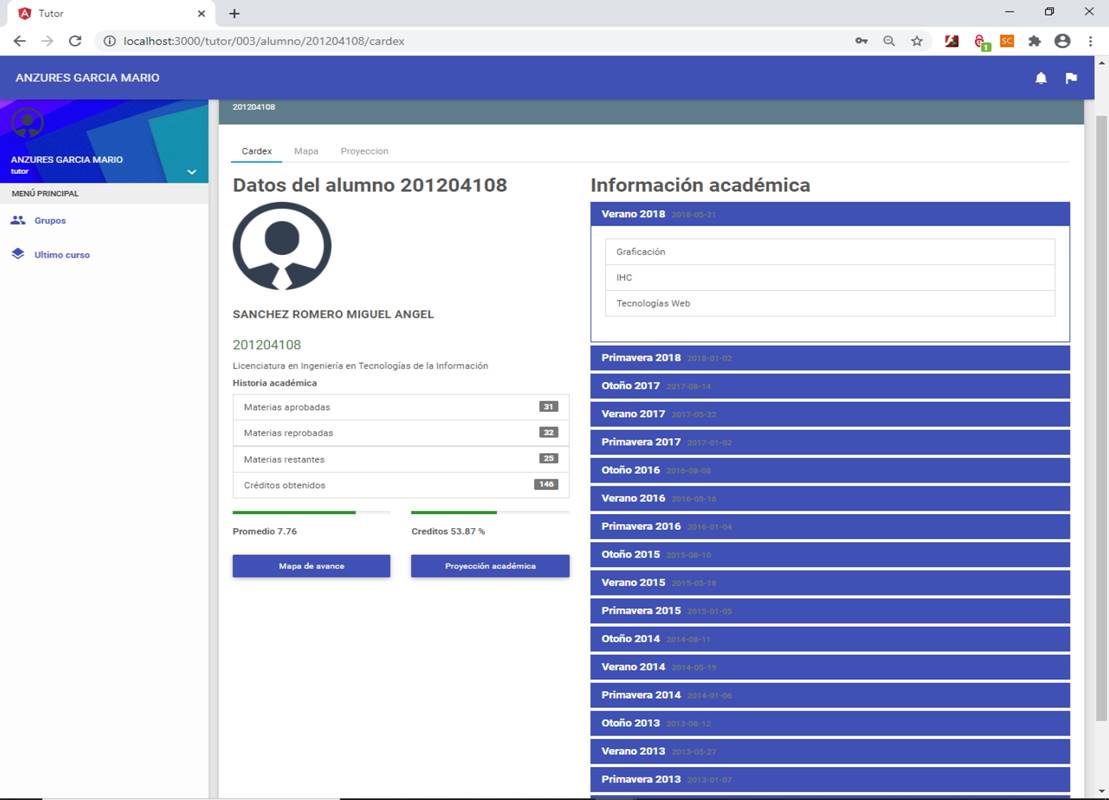Reload the page in browser
The height and width of the screenshot is (800, 1109).
click(x=75, y=41)
